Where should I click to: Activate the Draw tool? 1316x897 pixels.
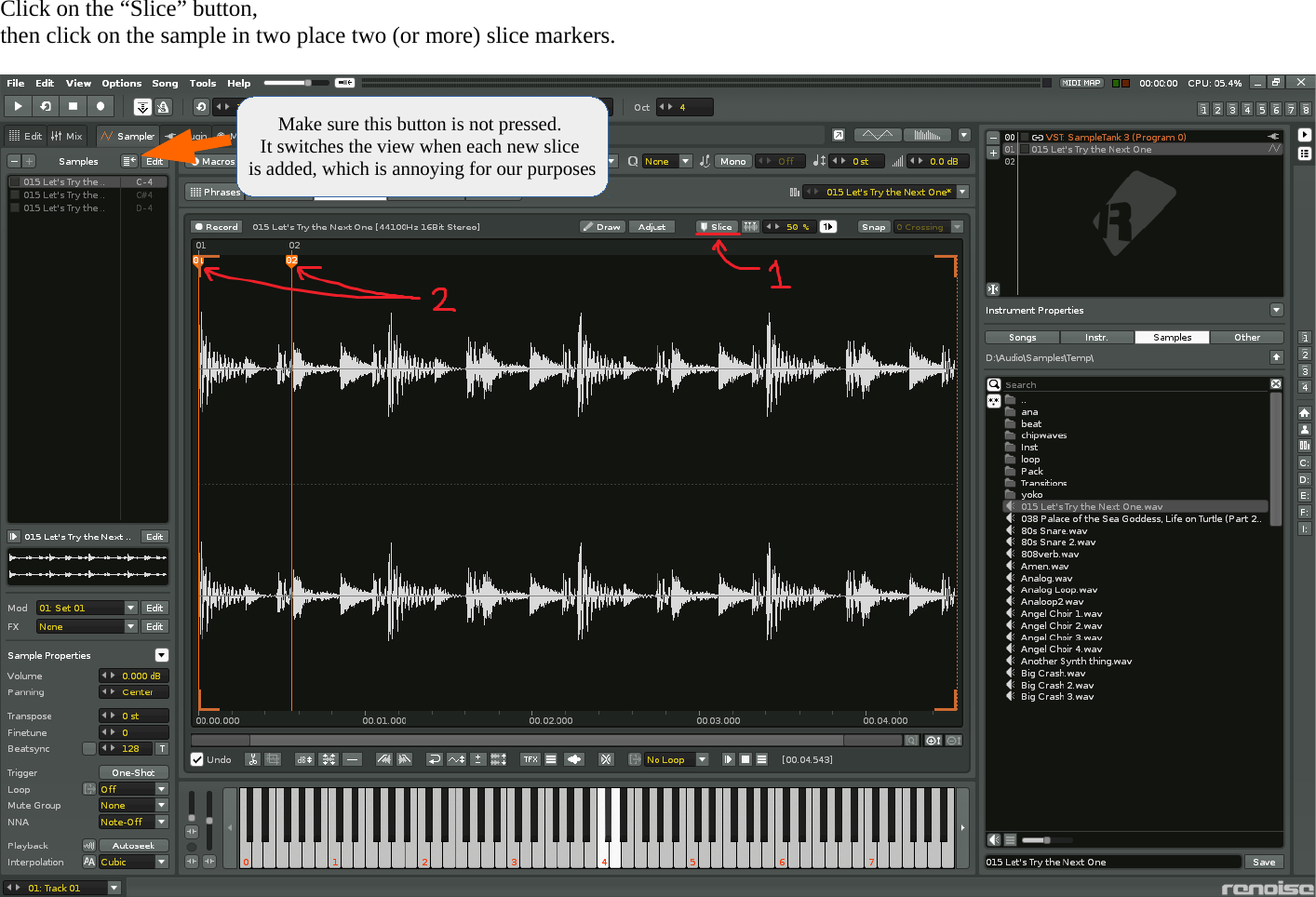click(601, 226)
